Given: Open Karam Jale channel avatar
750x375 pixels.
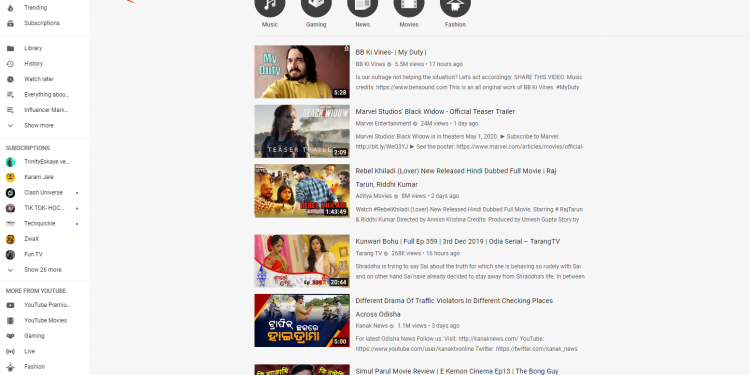Looking at the screenshot, I should click(x=10, y=177).
